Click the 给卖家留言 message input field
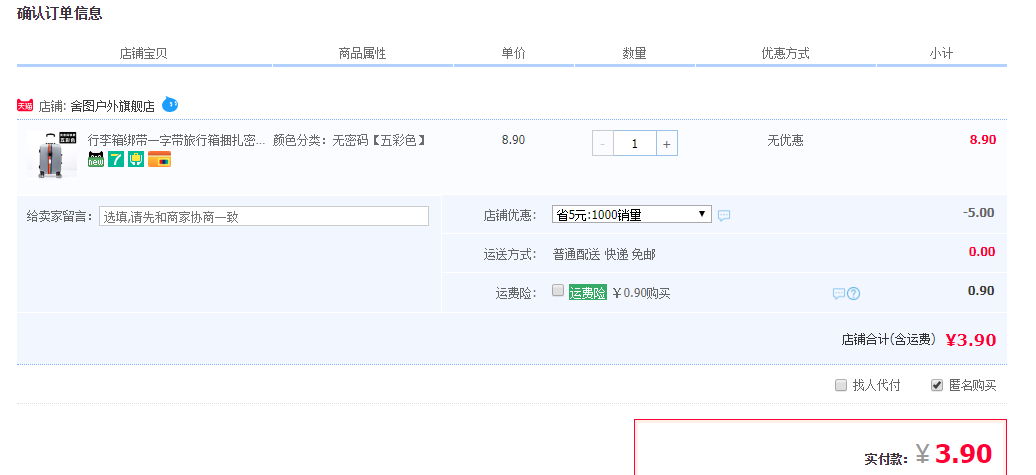 pyautogui.click(x=264, y=216)
